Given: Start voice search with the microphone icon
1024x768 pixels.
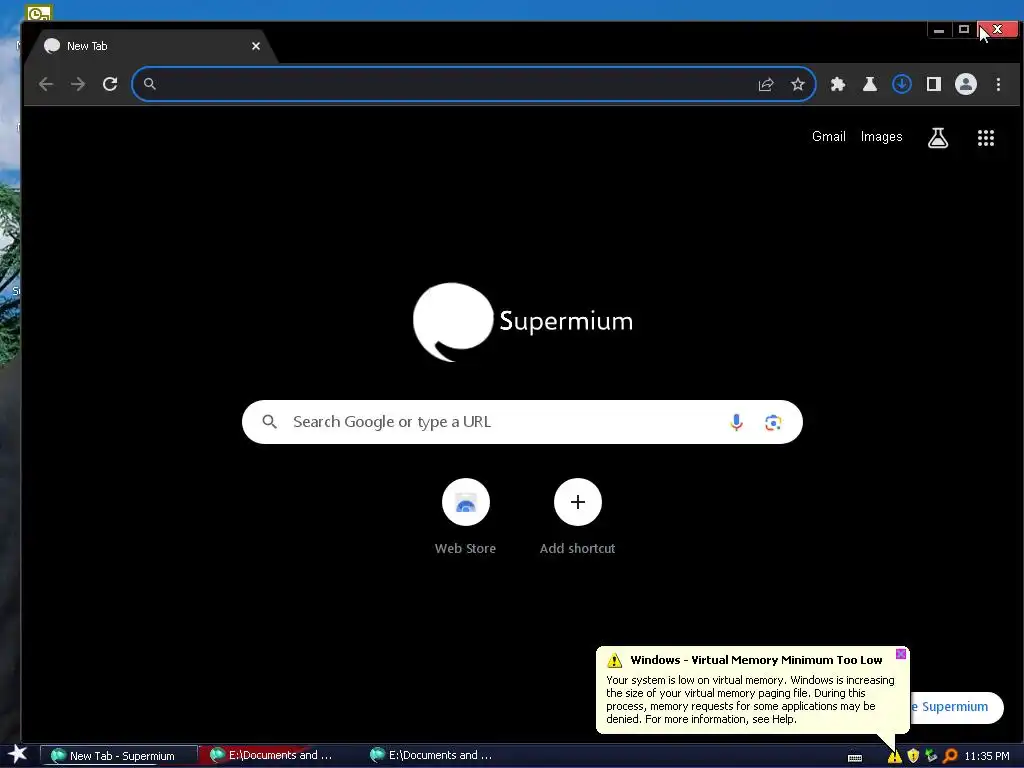Looking at the screenshot, I should click(736, 423).
